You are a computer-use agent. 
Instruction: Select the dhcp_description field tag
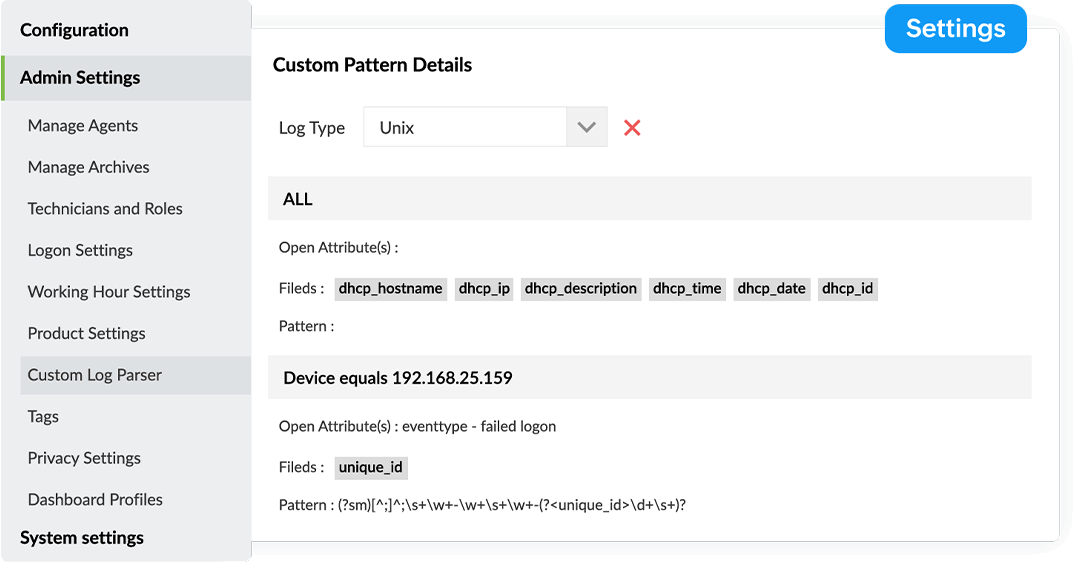[581, 289]
